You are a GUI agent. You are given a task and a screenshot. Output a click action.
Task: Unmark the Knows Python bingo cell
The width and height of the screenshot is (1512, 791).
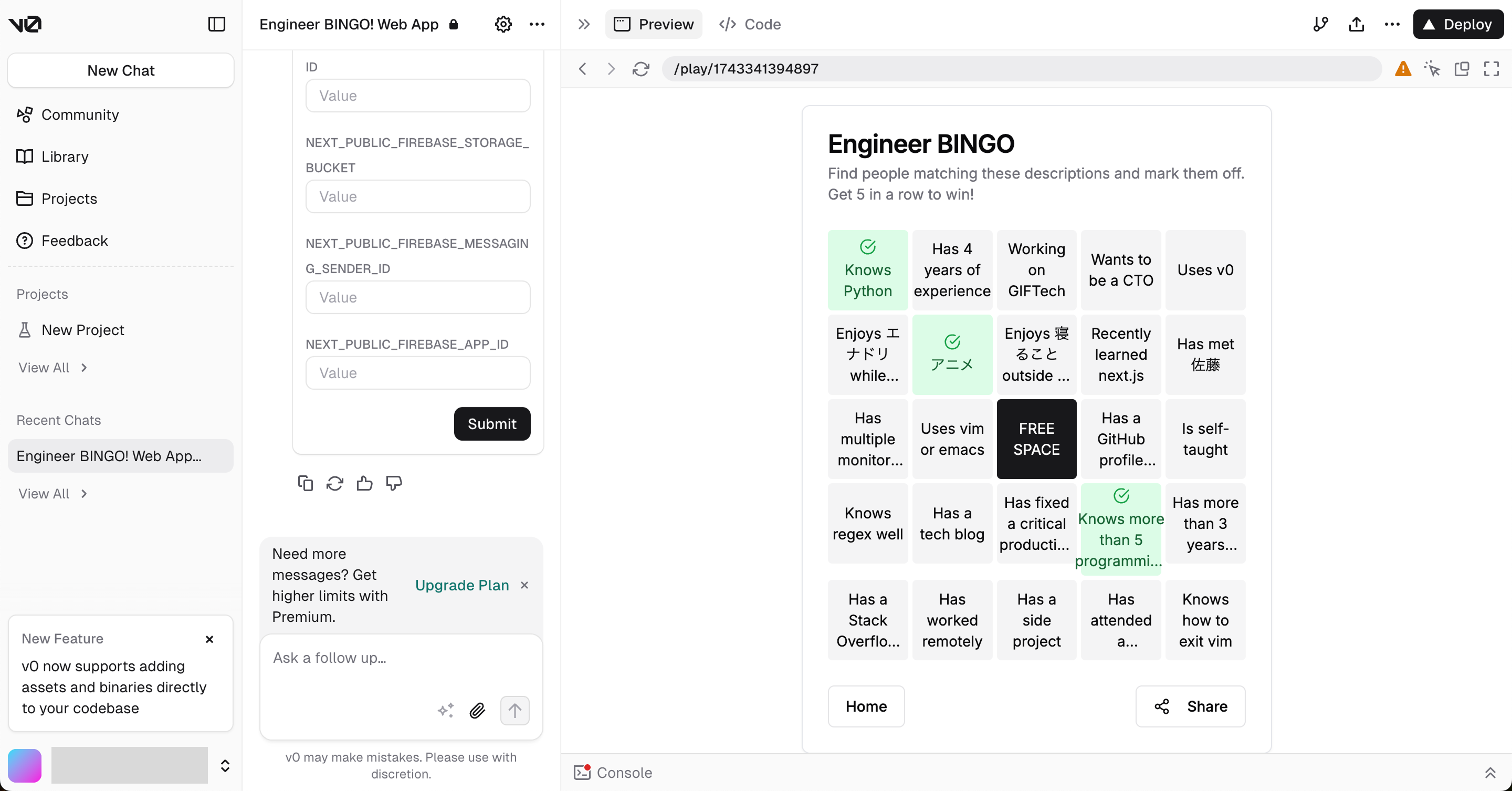click(x=867, y=270)
